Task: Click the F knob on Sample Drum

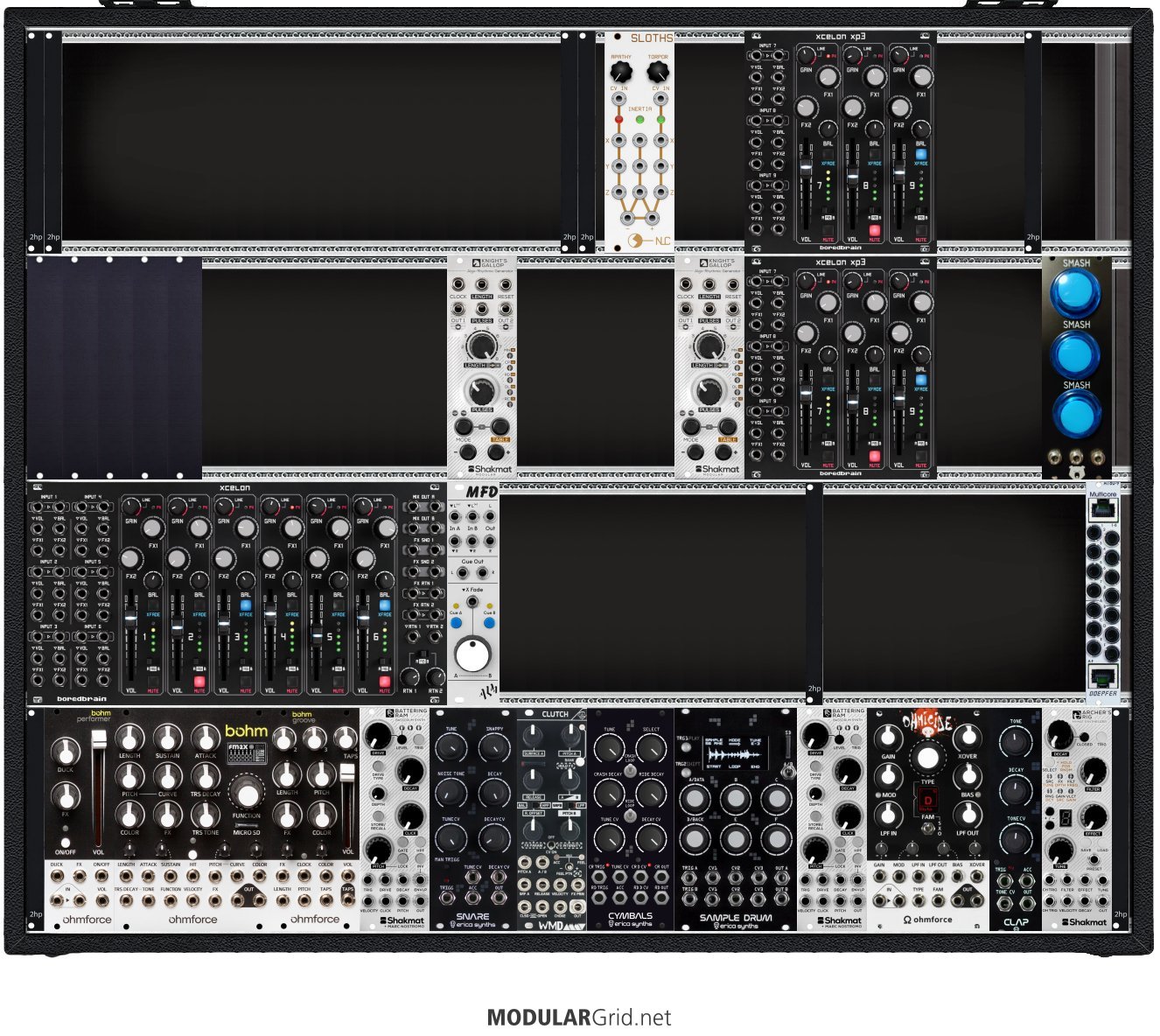Action: point(775,839)
